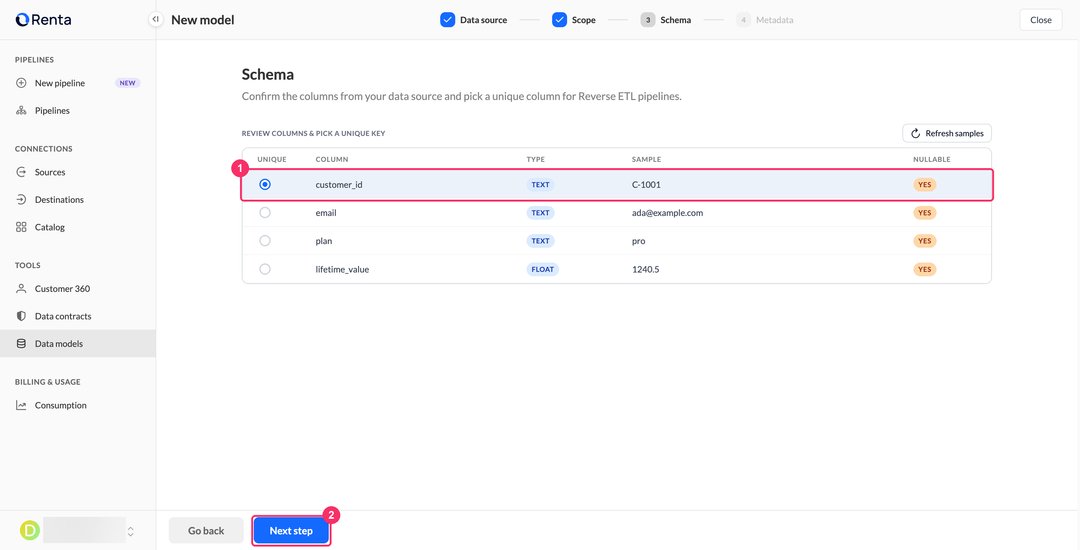Select lifetime_value as the unique column

[x=264, y=269]
